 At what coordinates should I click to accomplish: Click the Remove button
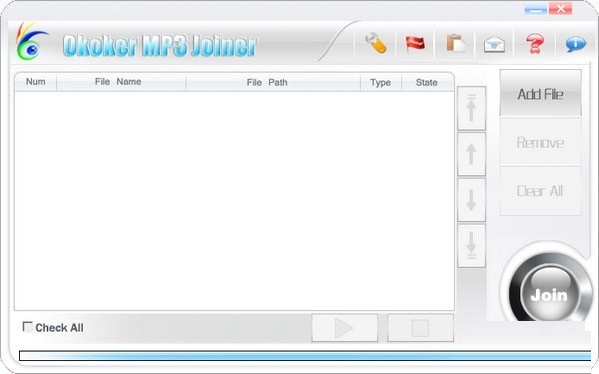pos(541,142)
